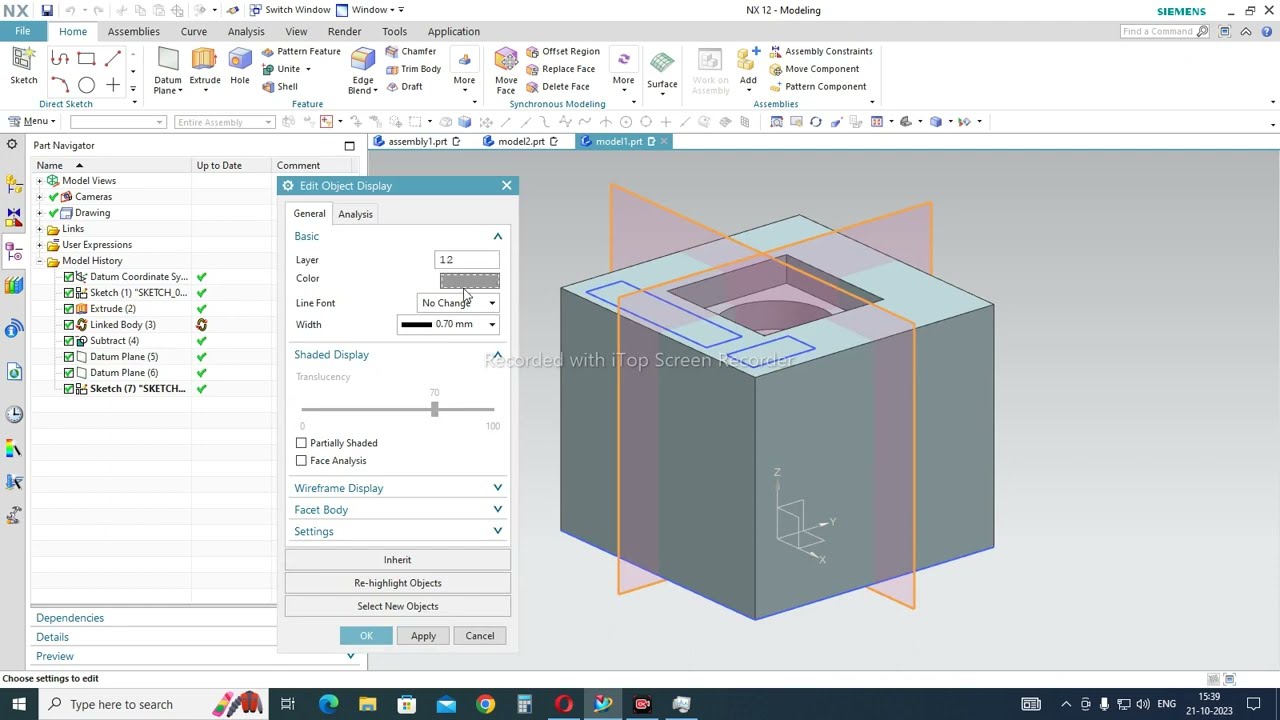Switch to the model2.prt document tab

tap(521, 142)
